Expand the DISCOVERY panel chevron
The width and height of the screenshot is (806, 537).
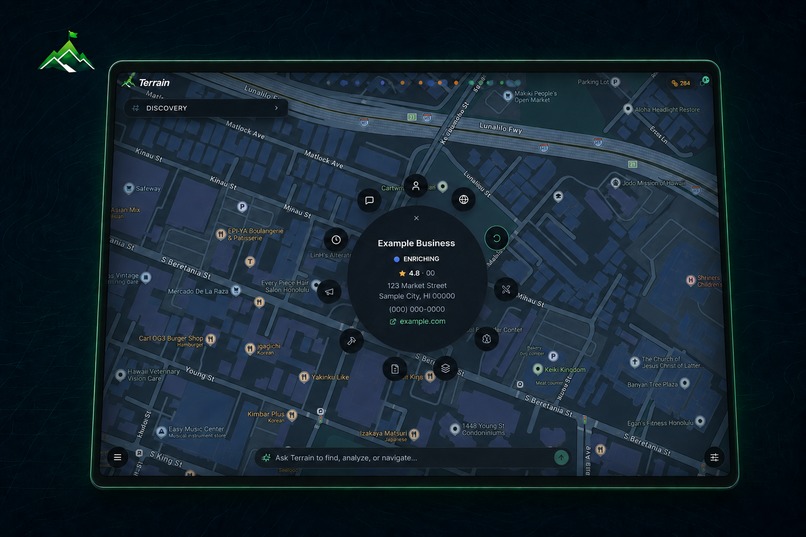pyautogui.click(x=277, y=108)
